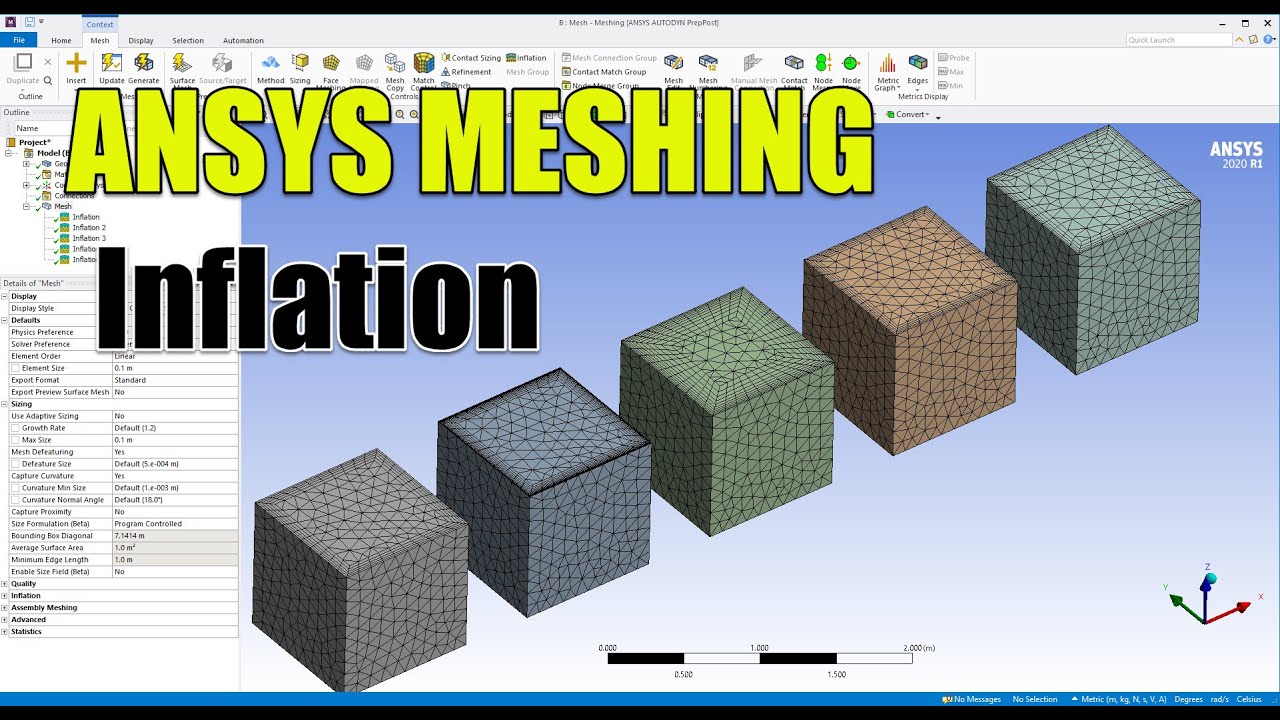The width and height of the screenshot is (1280, 720).
Task: Click the Surface Mesh preview icon
Action: 182,63
